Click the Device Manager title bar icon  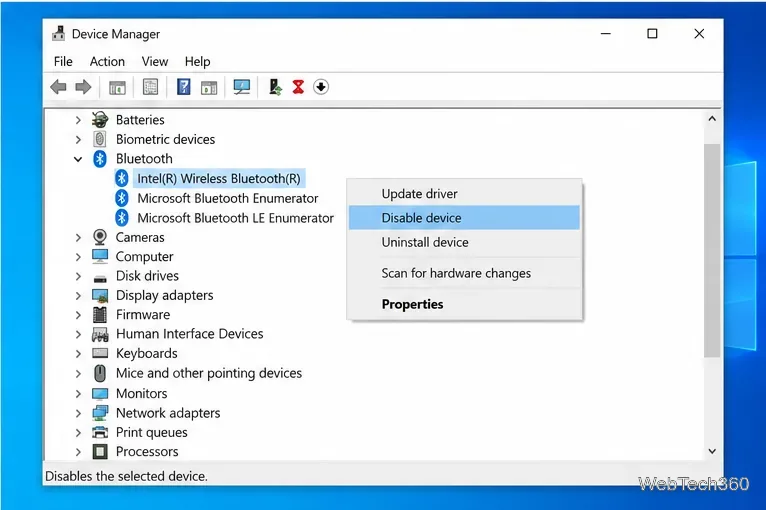(59, 33)
